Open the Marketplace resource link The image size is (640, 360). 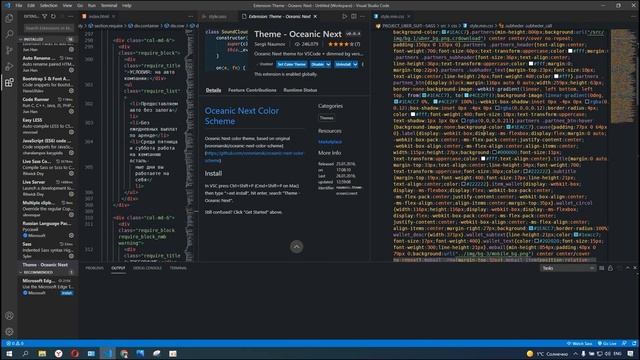[330, 142]
